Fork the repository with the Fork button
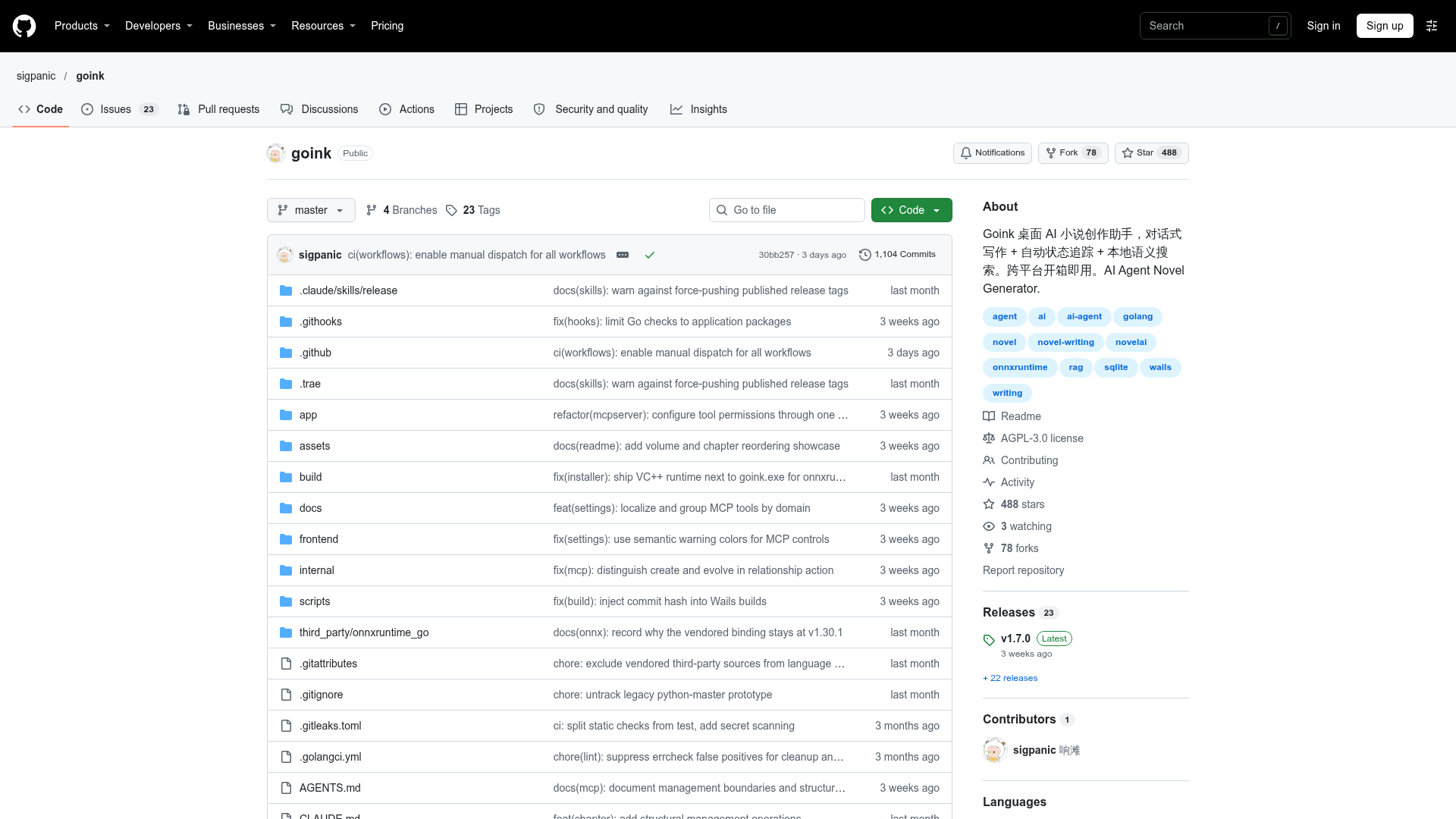 (1073, 153)
